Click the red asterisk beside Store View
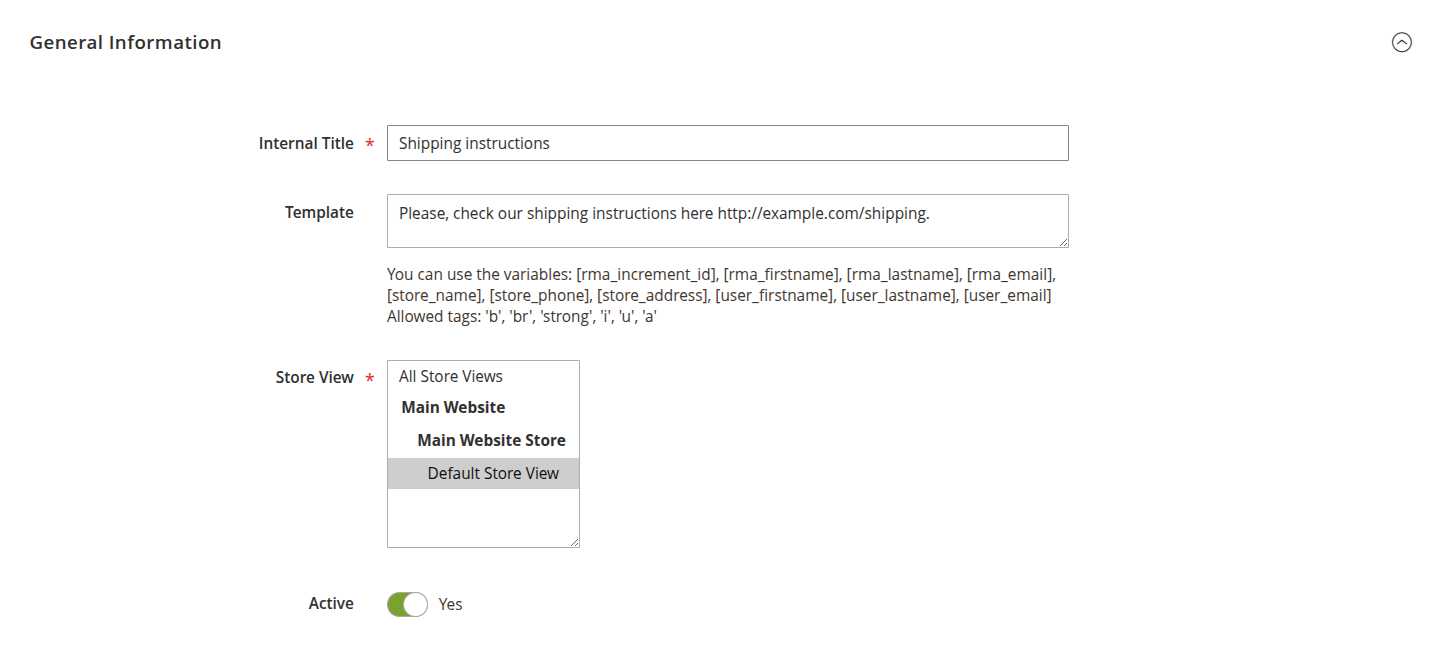This screenshot has height=650, width=1443. pos(370,378)
